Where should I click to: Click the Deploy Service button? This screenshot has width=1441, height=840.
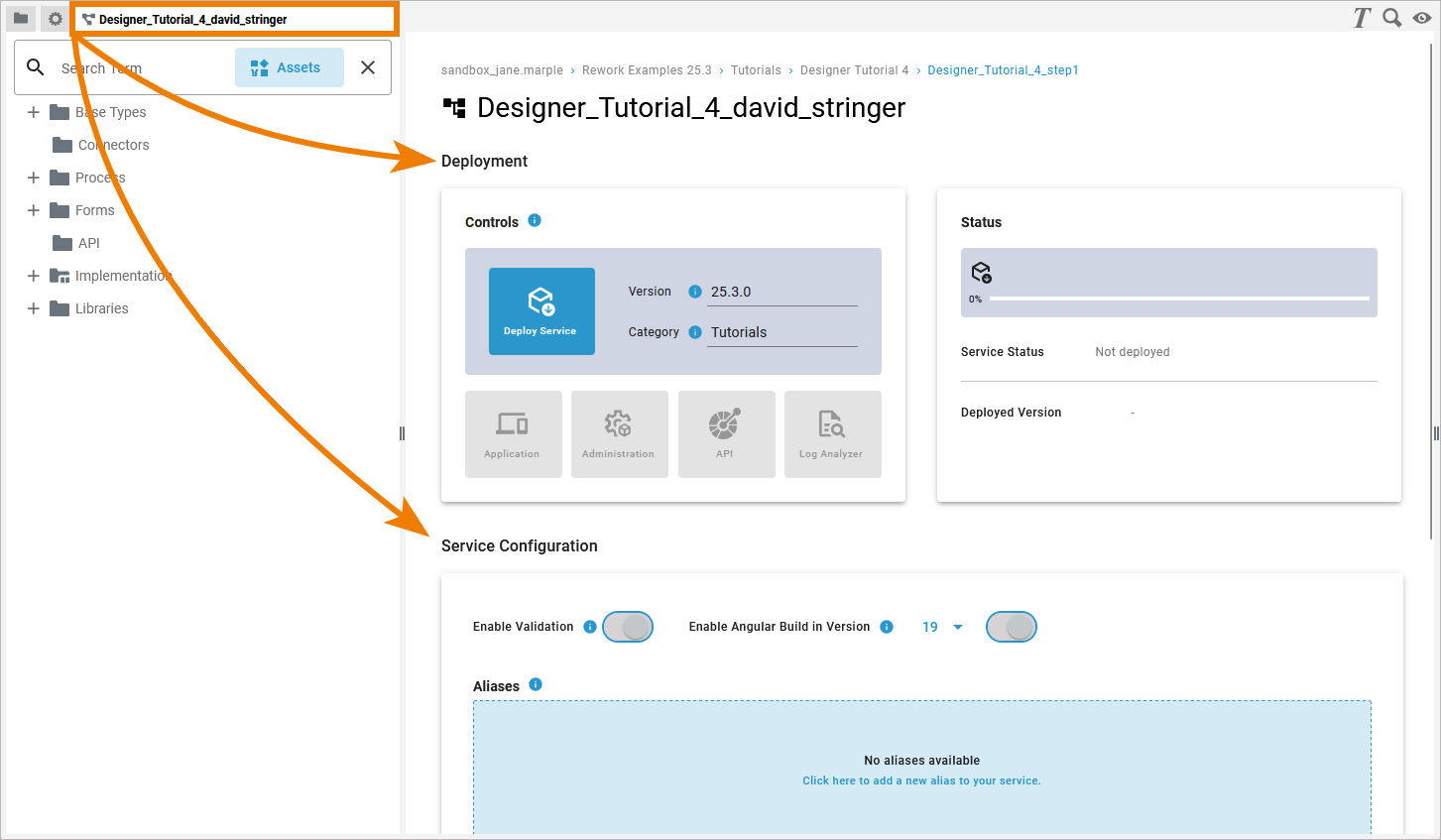point(541,311)
